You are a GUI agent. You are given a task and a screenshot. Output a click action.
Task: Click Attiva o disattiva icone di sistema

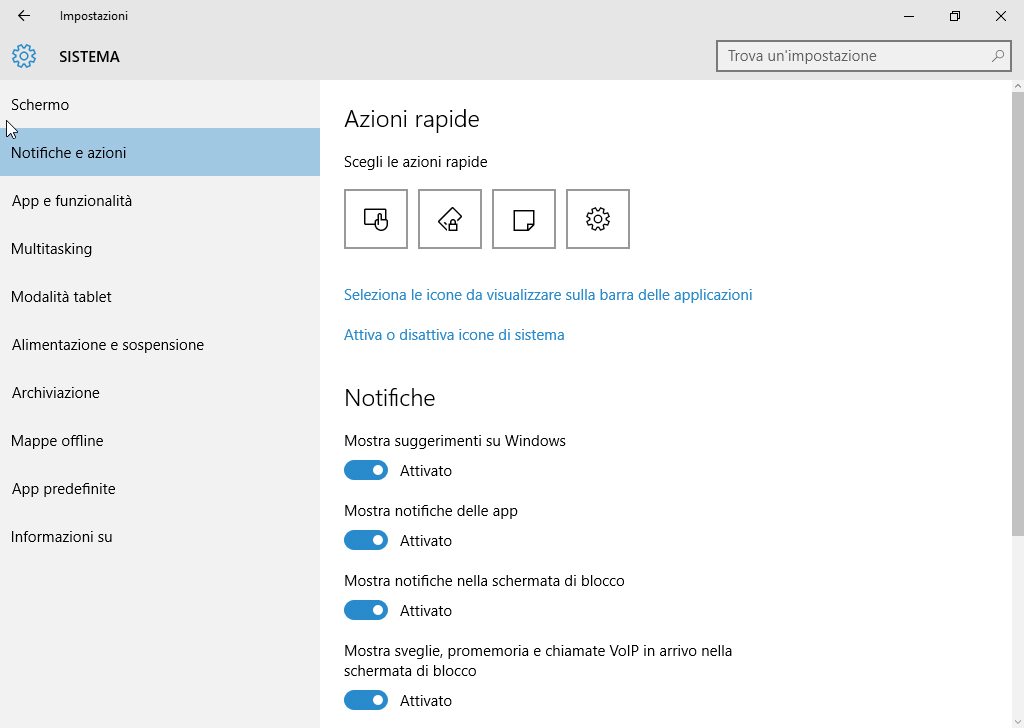454,335
